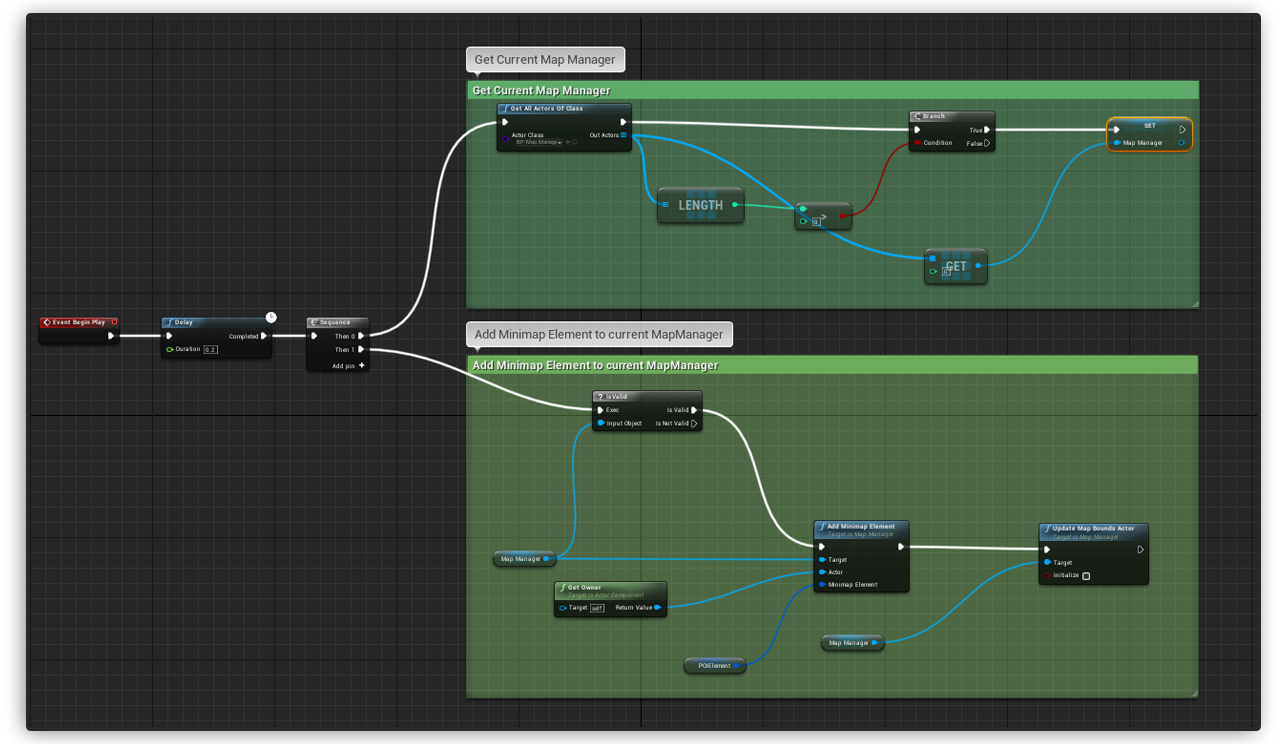1286x744 pixels.
Task: Click the Add pin label on Sequence node
Action: (x=344, y=366)
